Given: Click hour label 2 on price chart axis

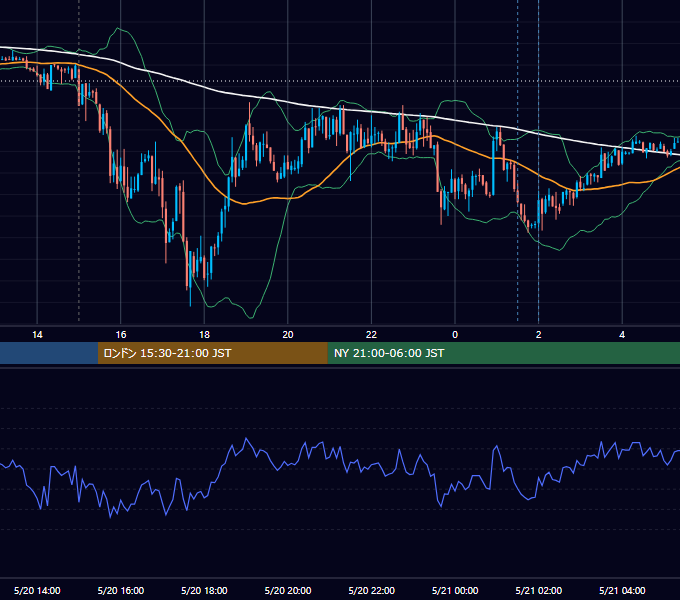Looking at the screenshot, I should click(x=539, y=334).
